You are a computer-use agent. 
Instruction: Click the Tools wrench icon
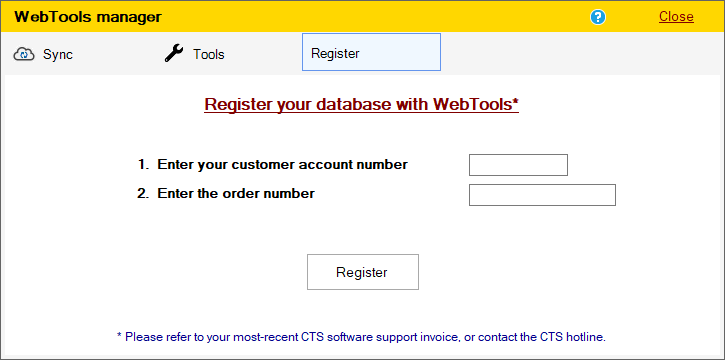[x=174, y=54]
